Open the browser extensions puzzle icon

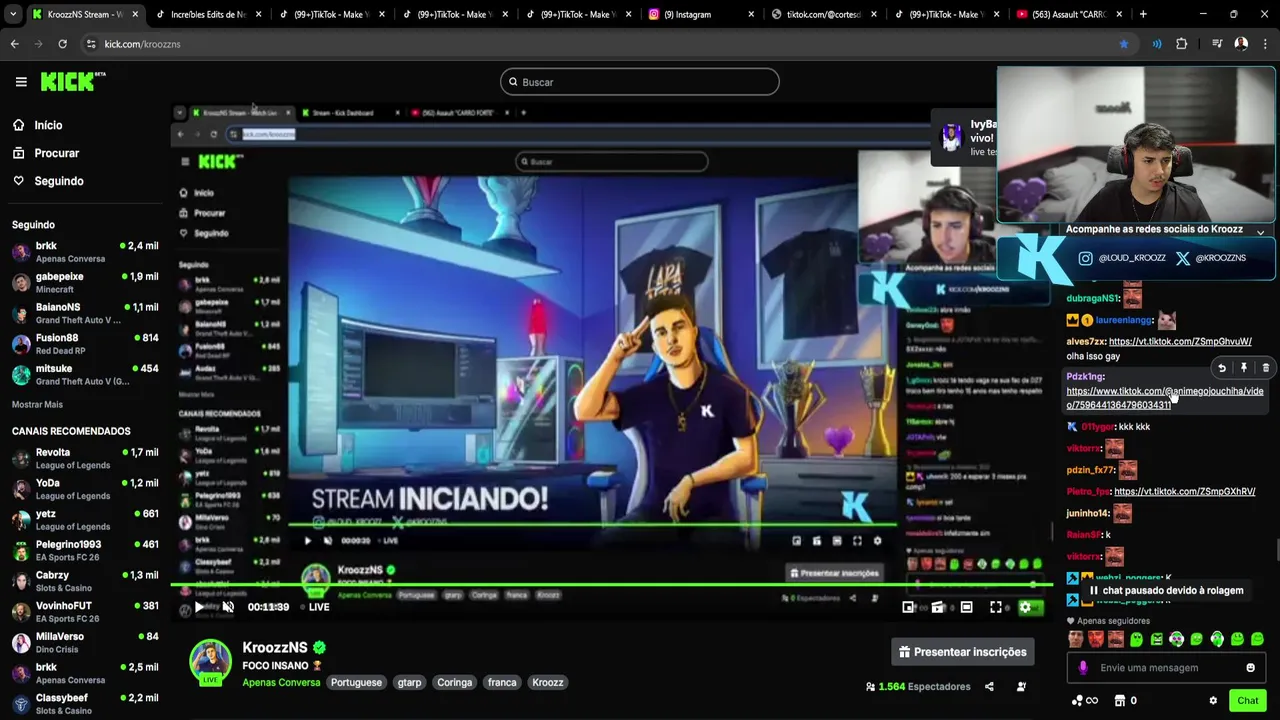[1182, 44]
